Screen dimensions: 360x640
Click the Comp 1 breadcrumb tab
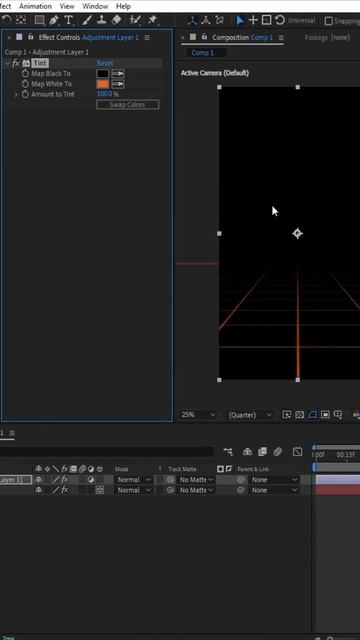pos(203,53)
